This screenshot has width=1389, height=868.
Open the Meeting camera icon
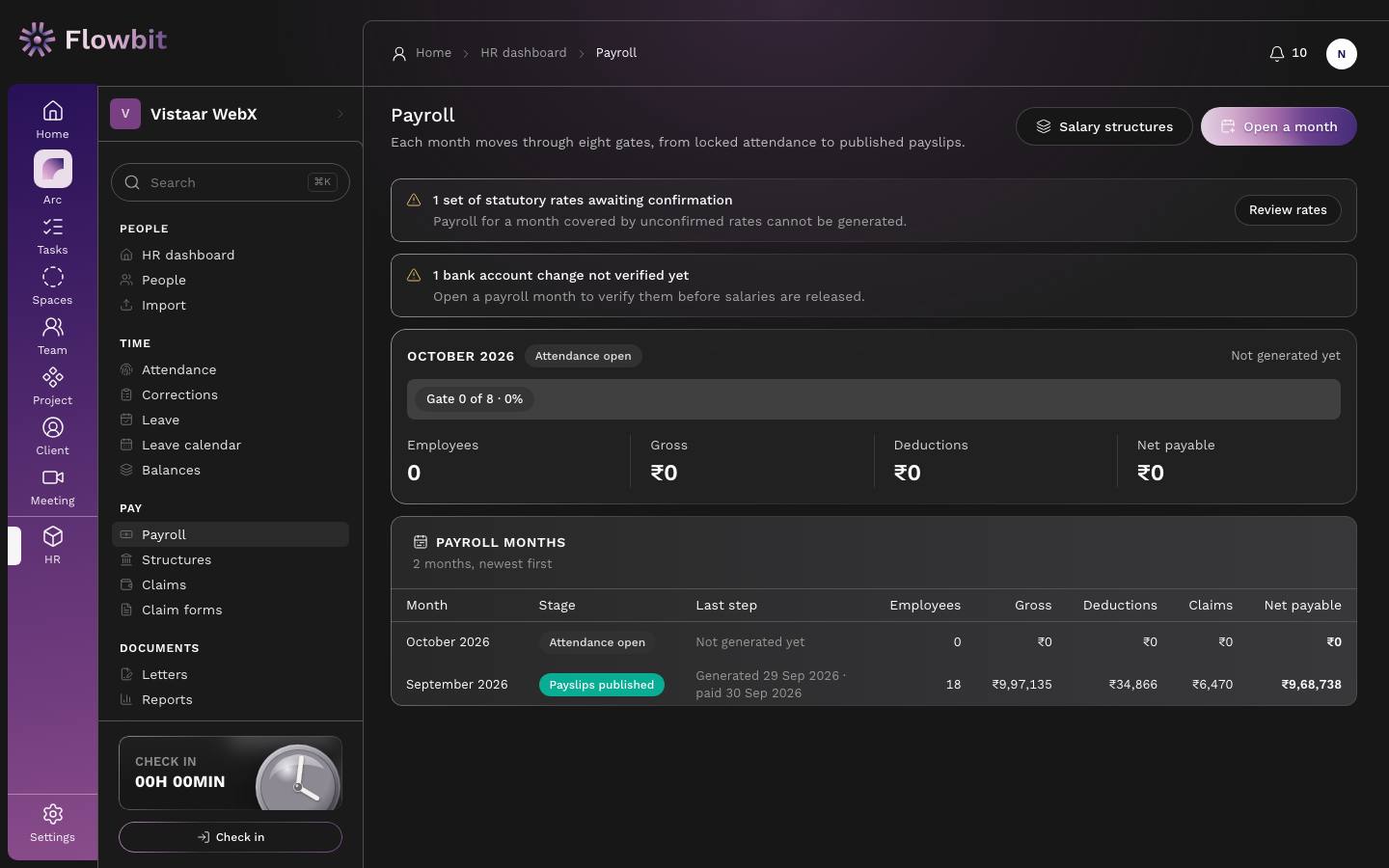coord(52,487)
